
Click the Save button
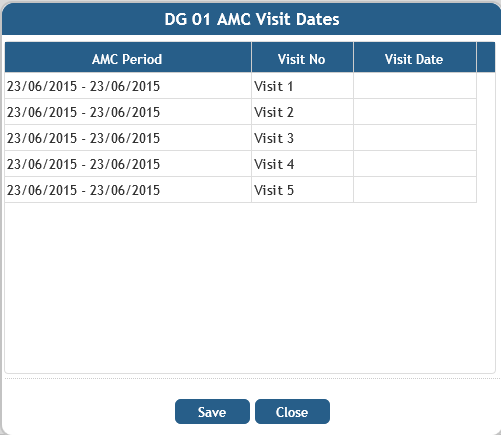click(x=212, y=412)
